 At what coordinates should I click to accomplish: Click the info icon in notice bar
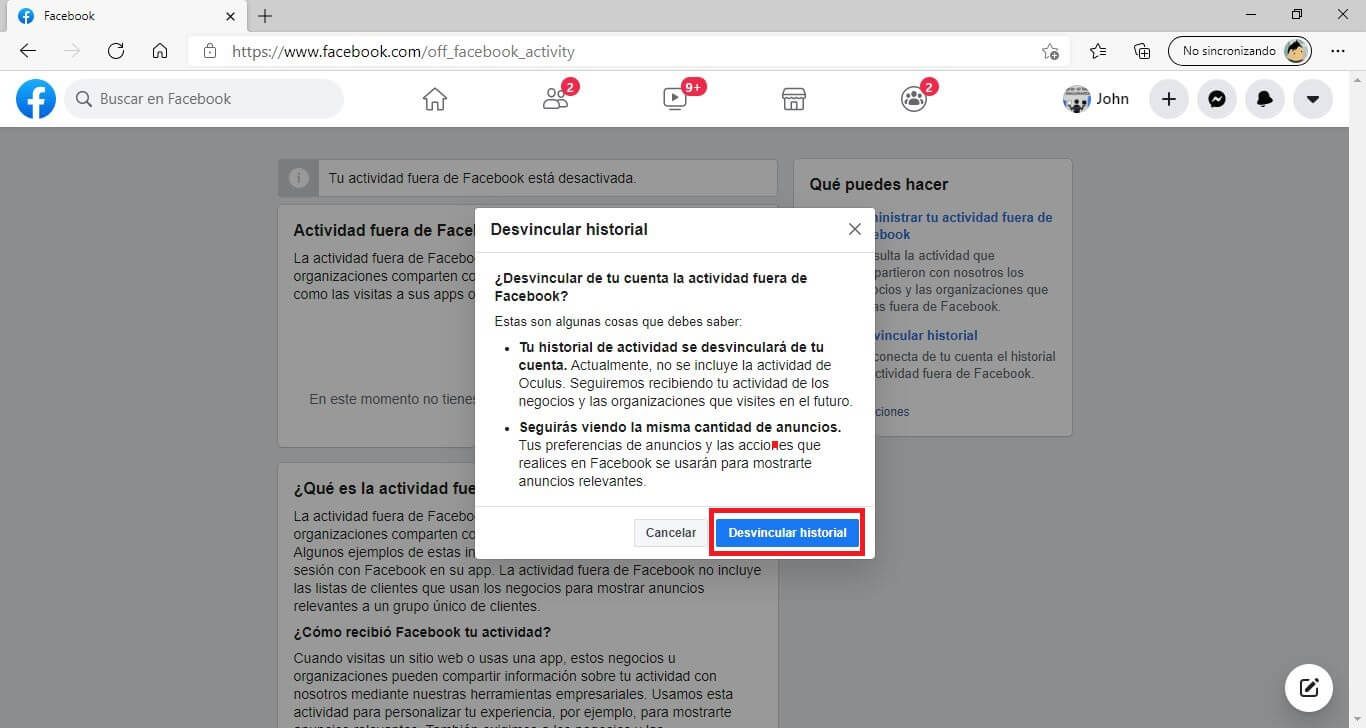[298, 178]
